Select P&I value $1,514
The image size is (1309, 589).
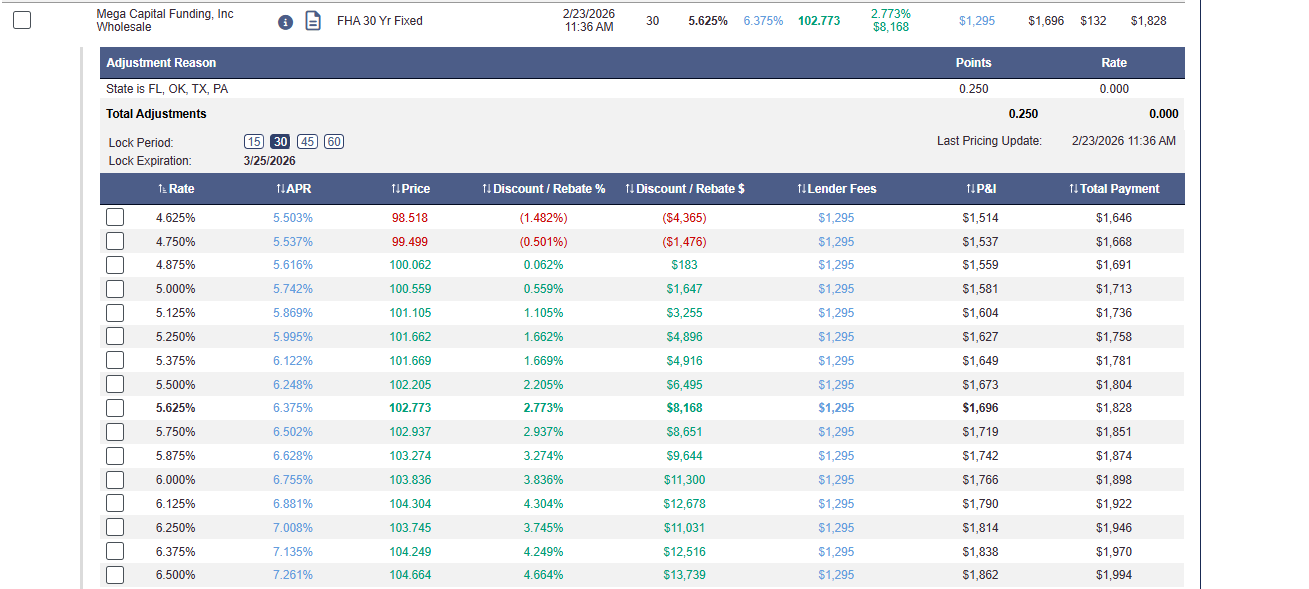click(981, 218)
